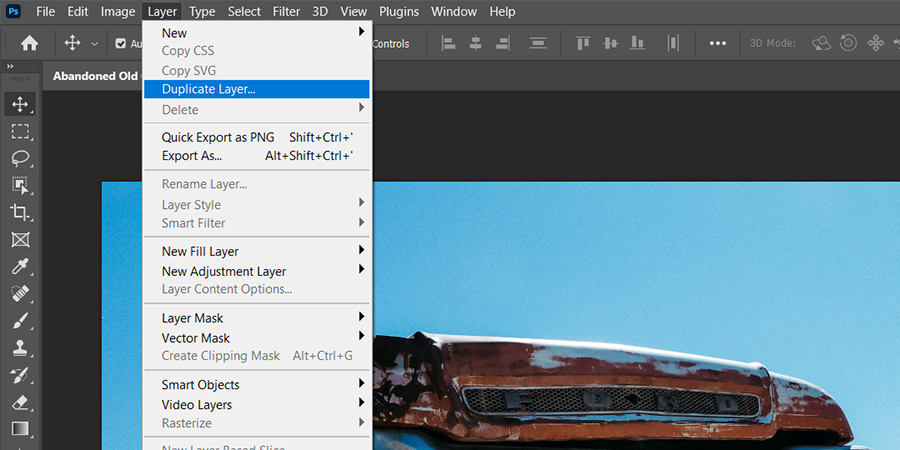The width and height of the screenshot is (900, 450).
Task: Select the Object Selection tool
Action: click(x=20, y=185)
